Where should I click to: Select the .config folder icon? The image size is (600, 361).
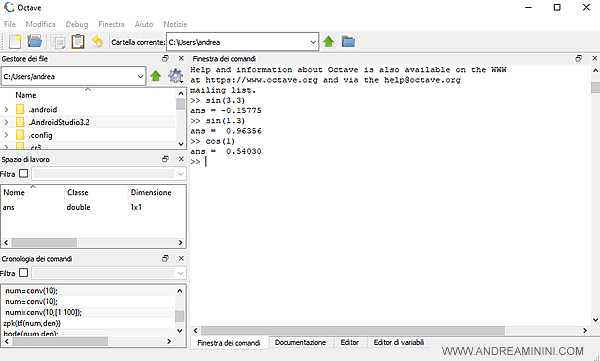(x=20, y=135)
